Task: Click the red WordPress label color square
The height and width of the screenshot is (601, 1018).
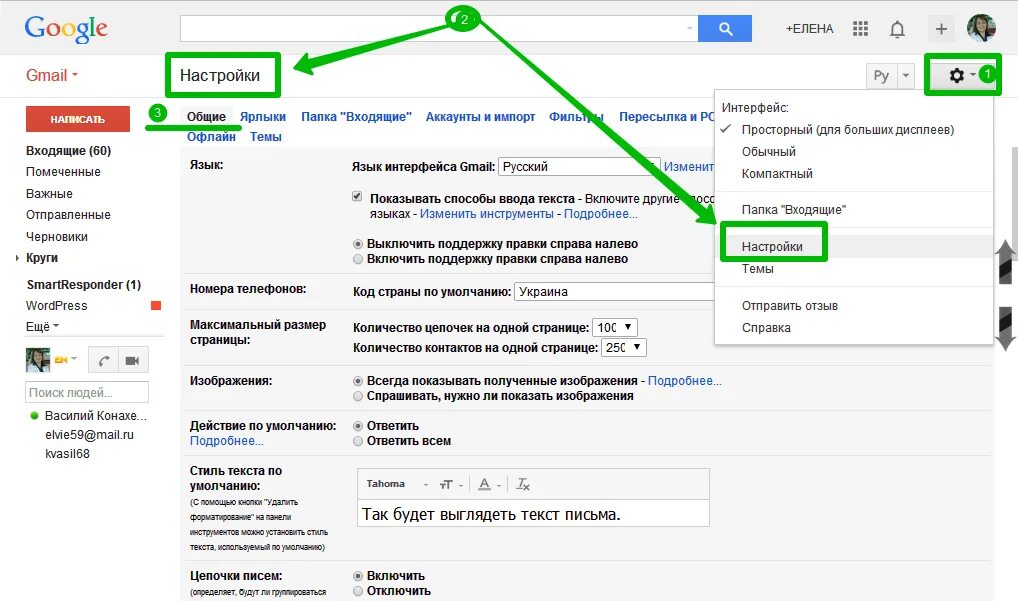Action: tap(156, 306)
